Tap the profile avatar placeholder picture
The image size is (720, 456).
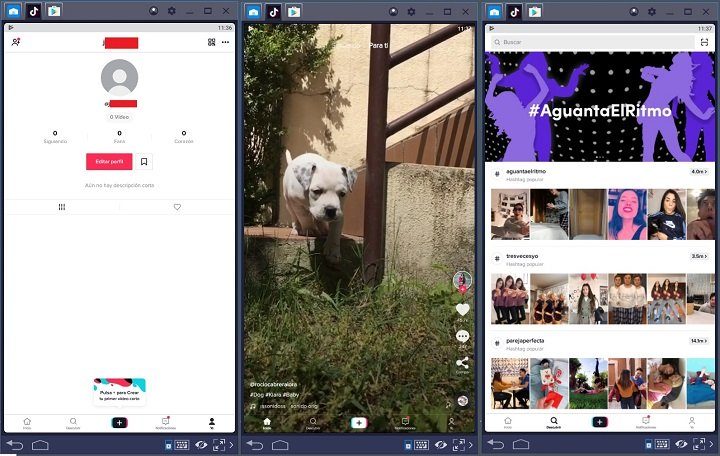[x=119, y=78]
